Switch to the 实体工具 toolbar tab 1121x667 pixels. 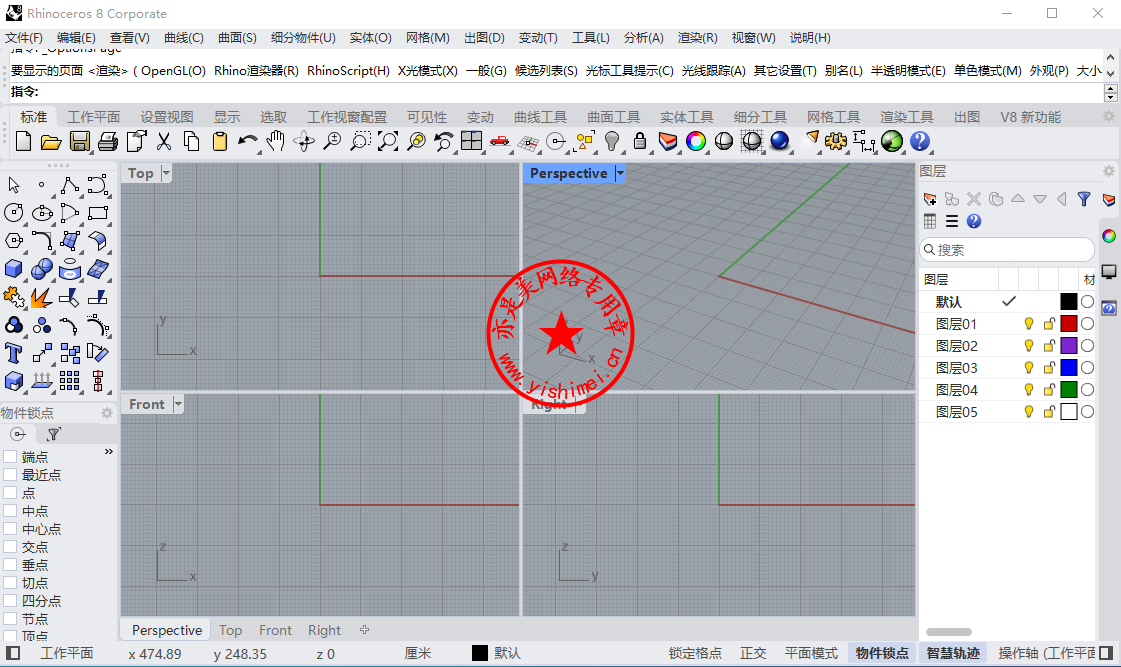click(x=687, y=117)
